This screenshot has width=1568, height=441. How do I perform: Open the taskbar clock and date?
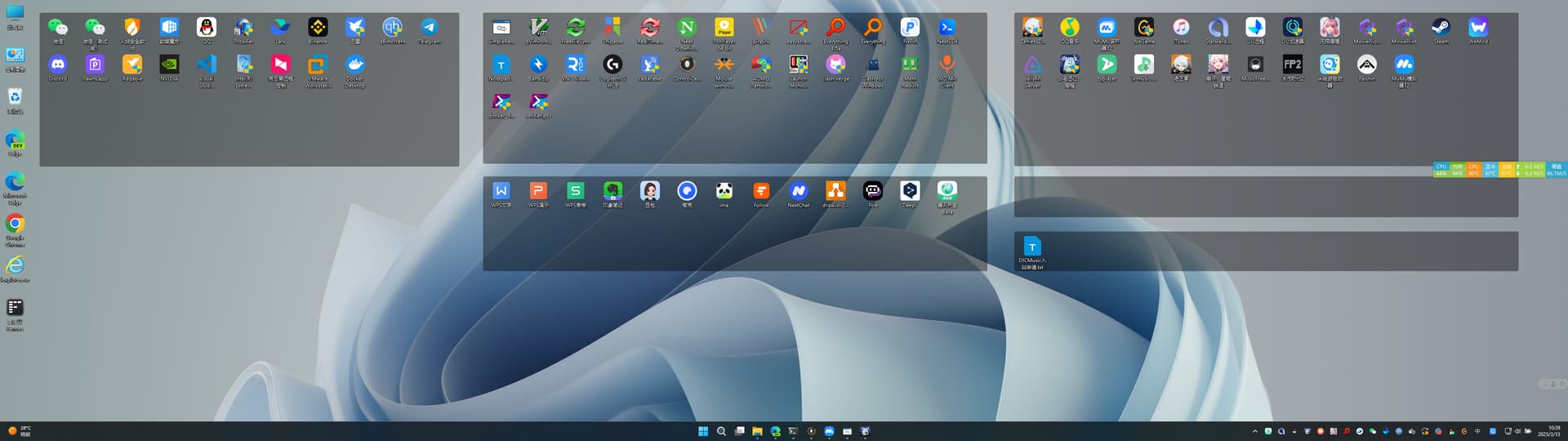click(1549, 431)
